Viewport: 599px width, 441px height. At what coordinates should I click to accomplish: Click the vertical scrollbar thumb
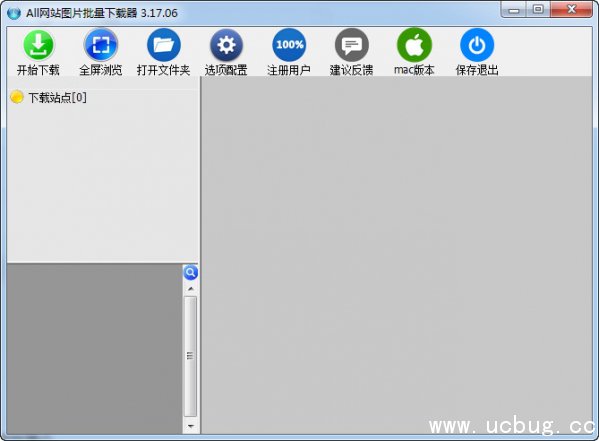[x=190, y=356]
